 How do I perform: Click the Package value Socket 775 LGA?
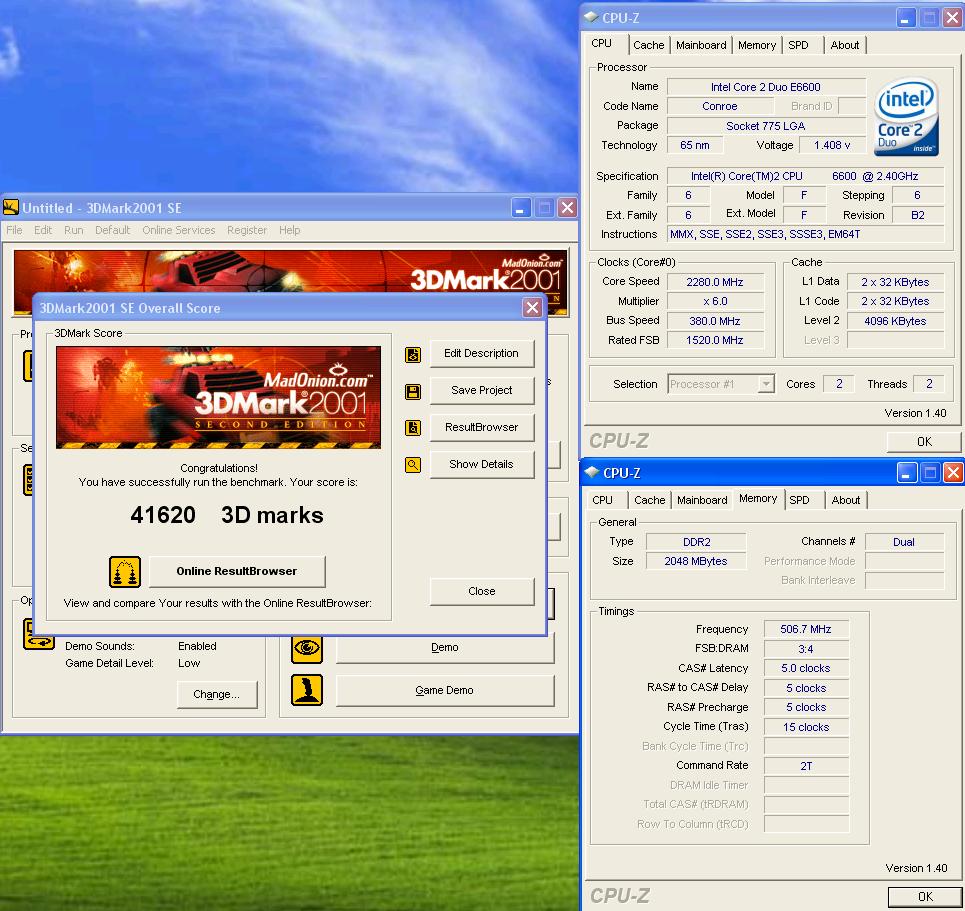(x=766, y=126)
